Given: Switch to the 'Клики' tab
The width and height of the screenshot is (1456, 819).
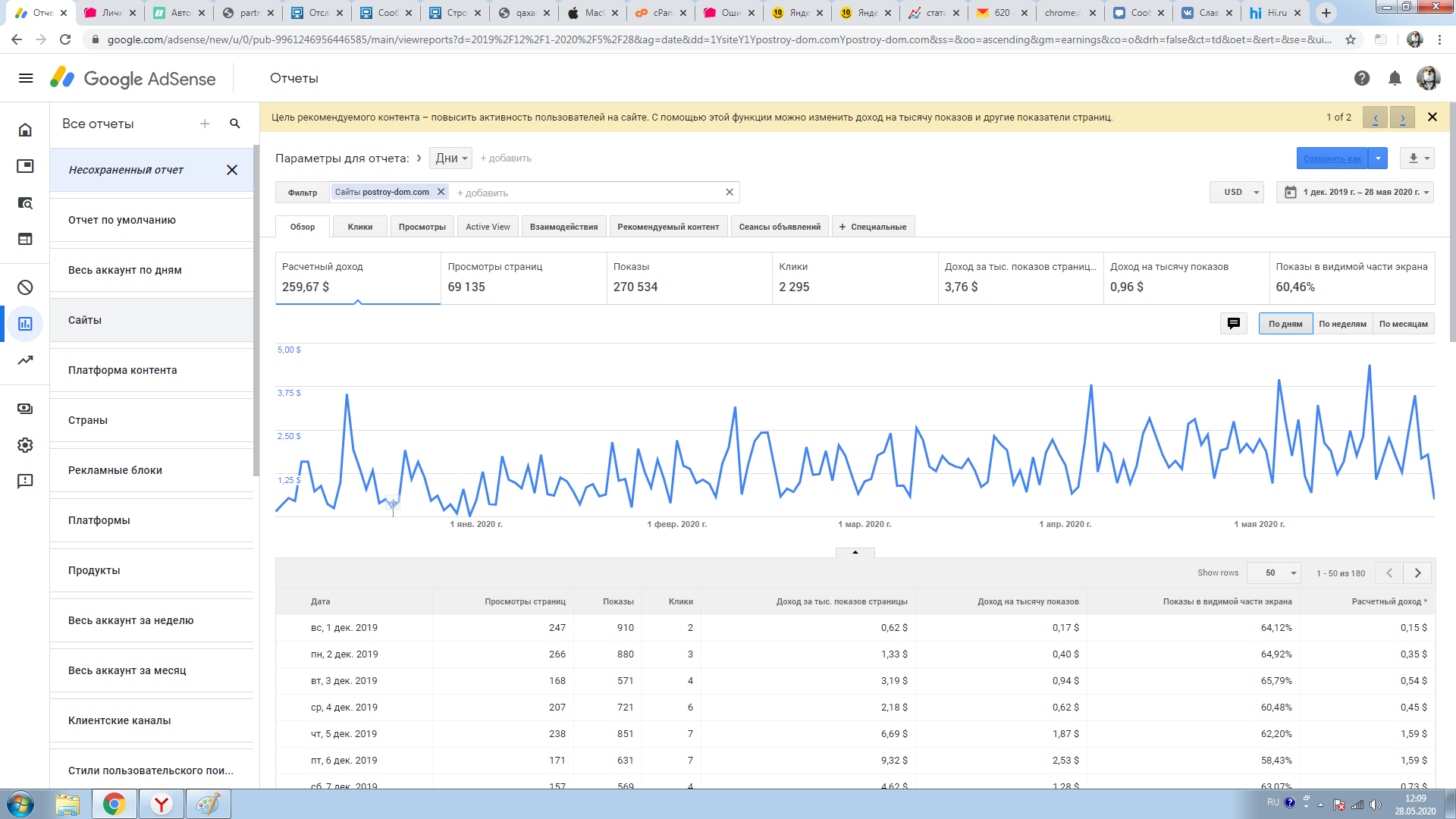Looking at the screenshot, I should point(360,227).
